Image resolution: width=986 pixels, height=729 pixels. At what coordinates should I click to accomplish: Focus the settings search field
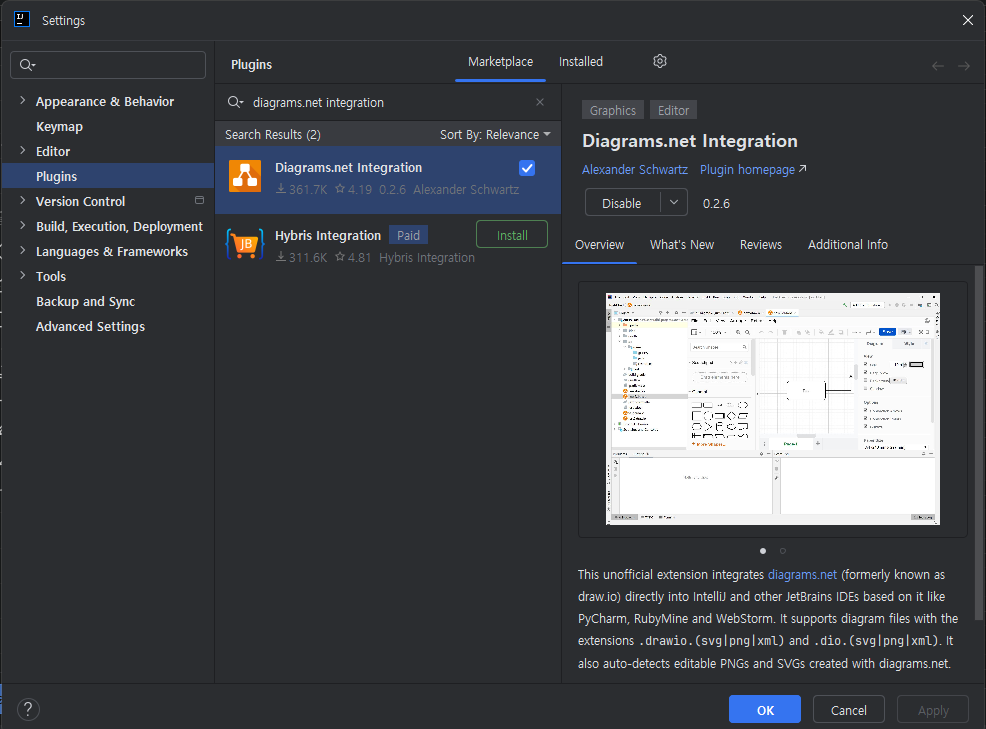click(108, 65)
